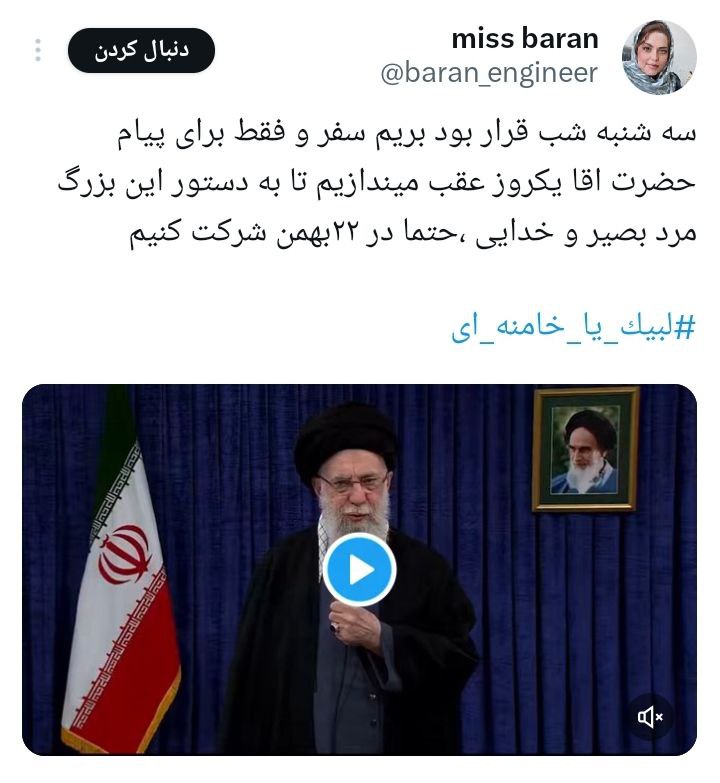Click the display name miss baran
720x783 pixels.
pos(525,38)
